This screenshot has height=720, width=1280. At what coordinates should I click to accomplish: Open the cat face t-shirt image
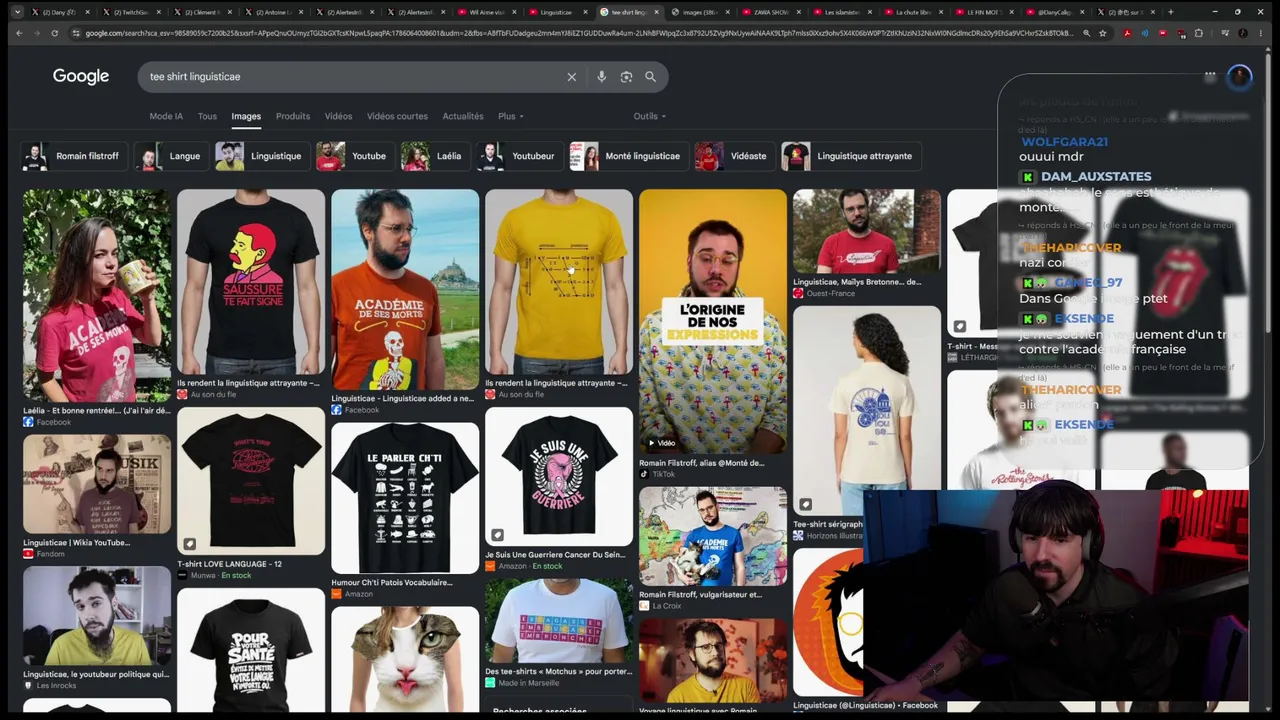[x=405, y=659]
